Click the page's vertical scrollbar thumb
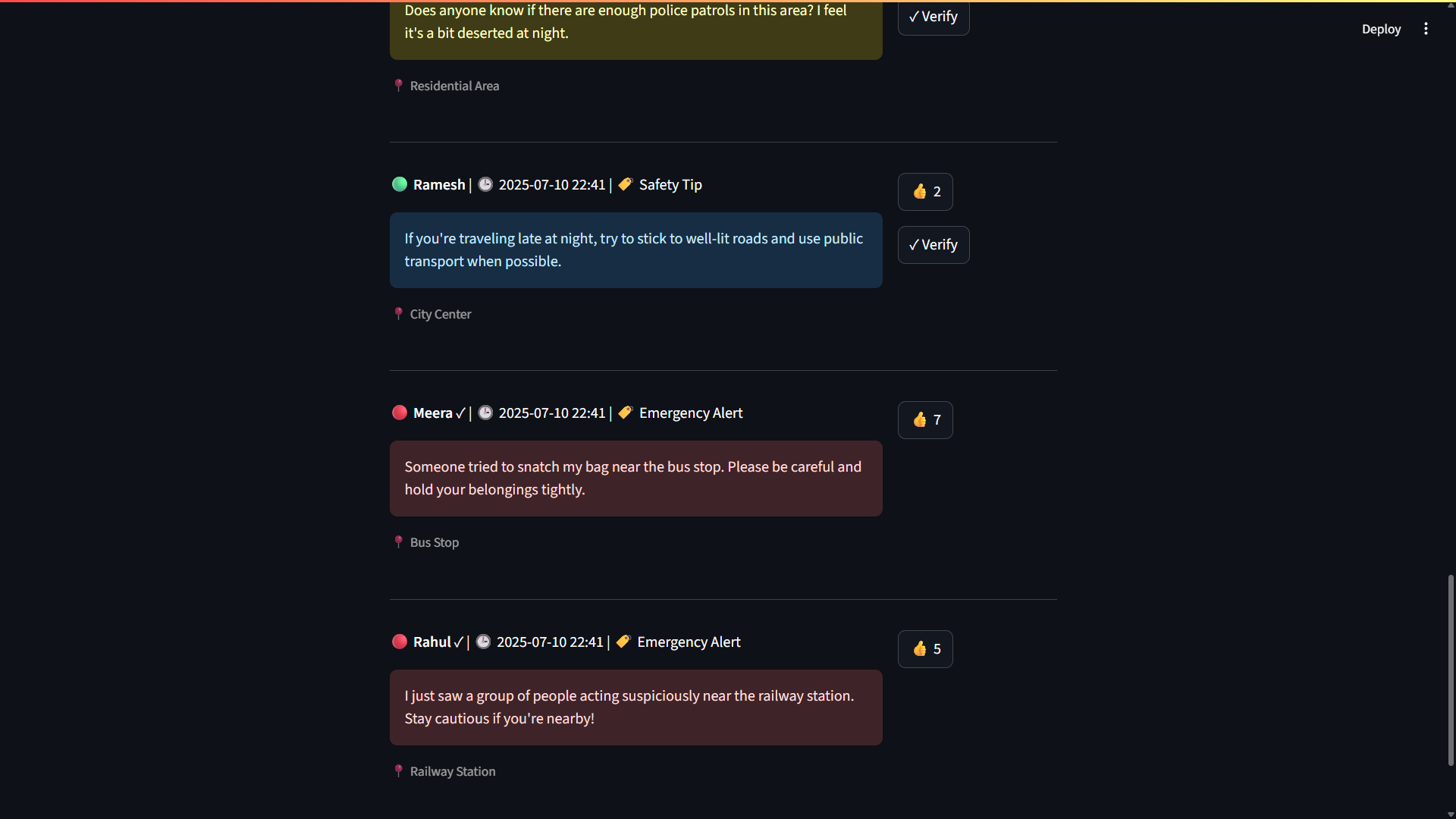The width and height of the screenshot is (1456, 819). (1451, 670)
